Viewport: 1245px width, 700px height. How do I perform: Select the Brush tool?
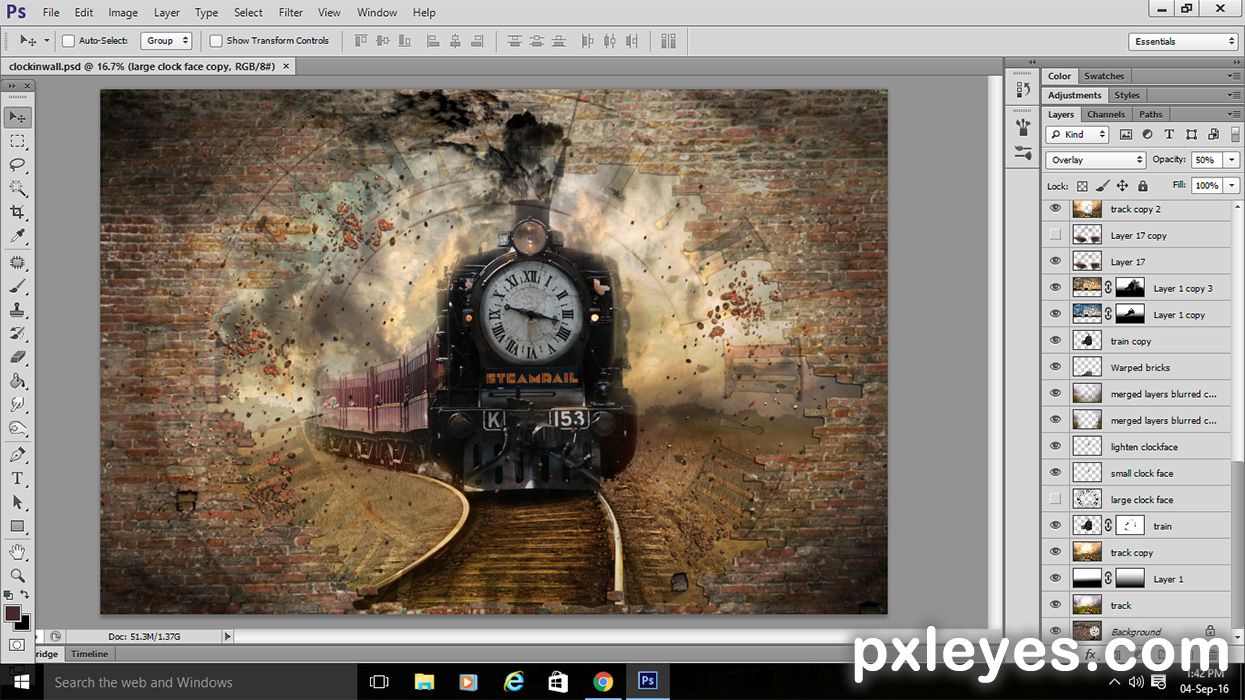18,286
